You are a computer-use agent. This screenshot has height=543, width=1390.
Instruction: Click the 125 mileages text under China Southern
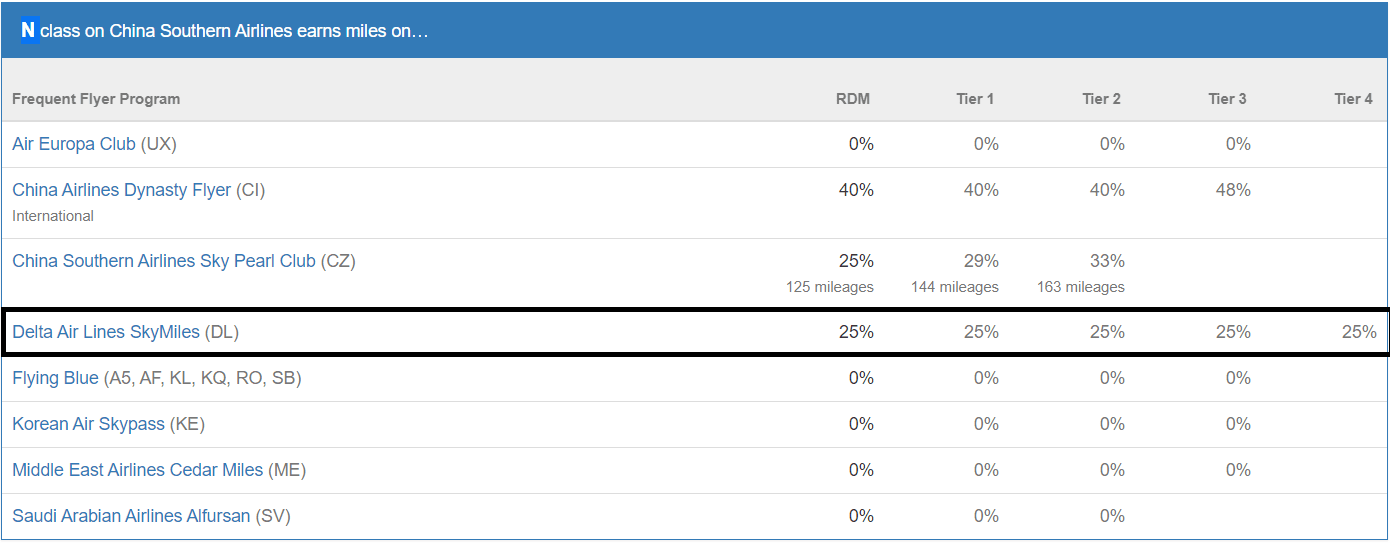[830, 287]
